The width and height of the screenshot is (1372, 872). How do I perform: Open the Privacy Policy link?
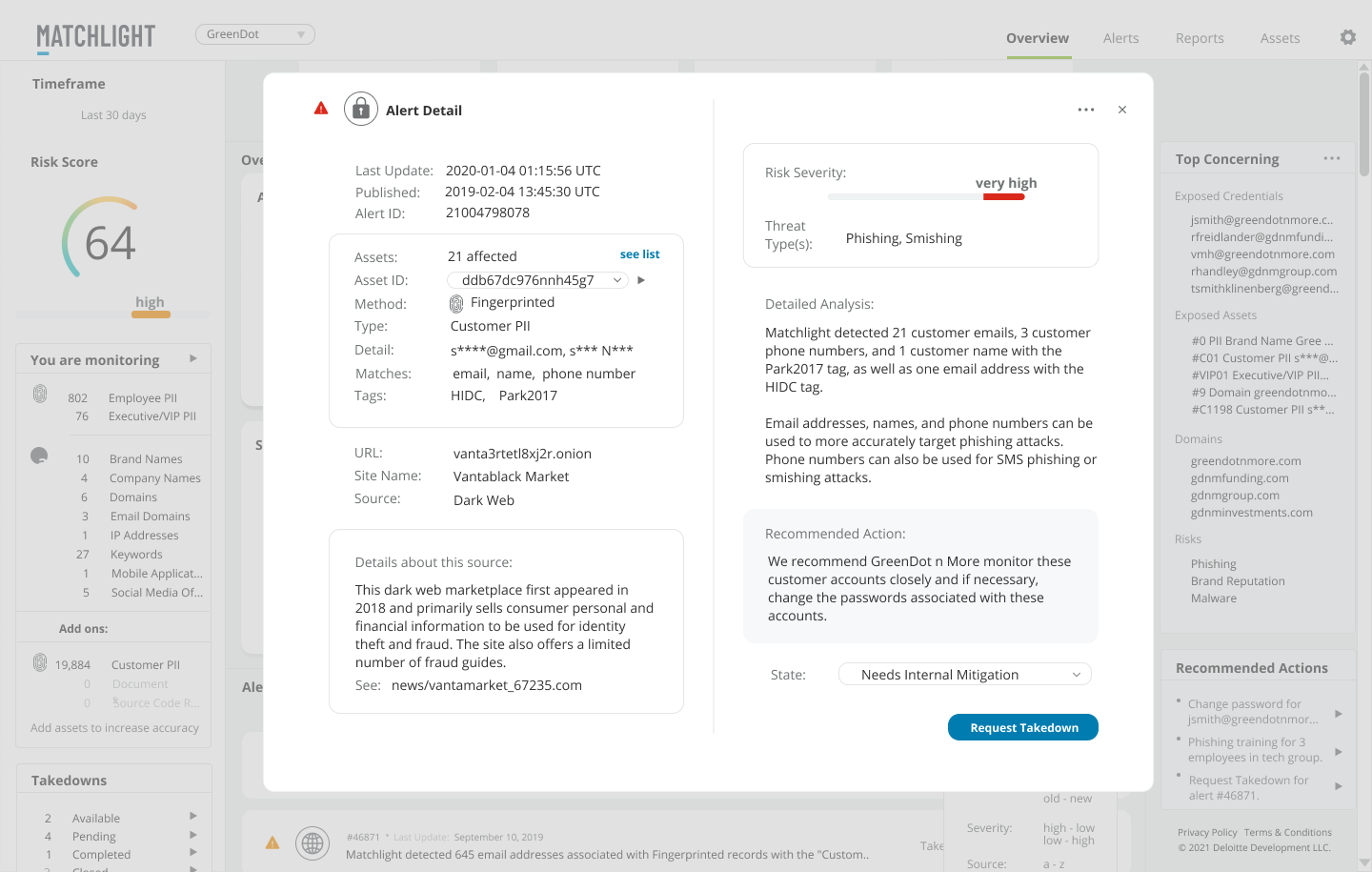coord(1207,833)
